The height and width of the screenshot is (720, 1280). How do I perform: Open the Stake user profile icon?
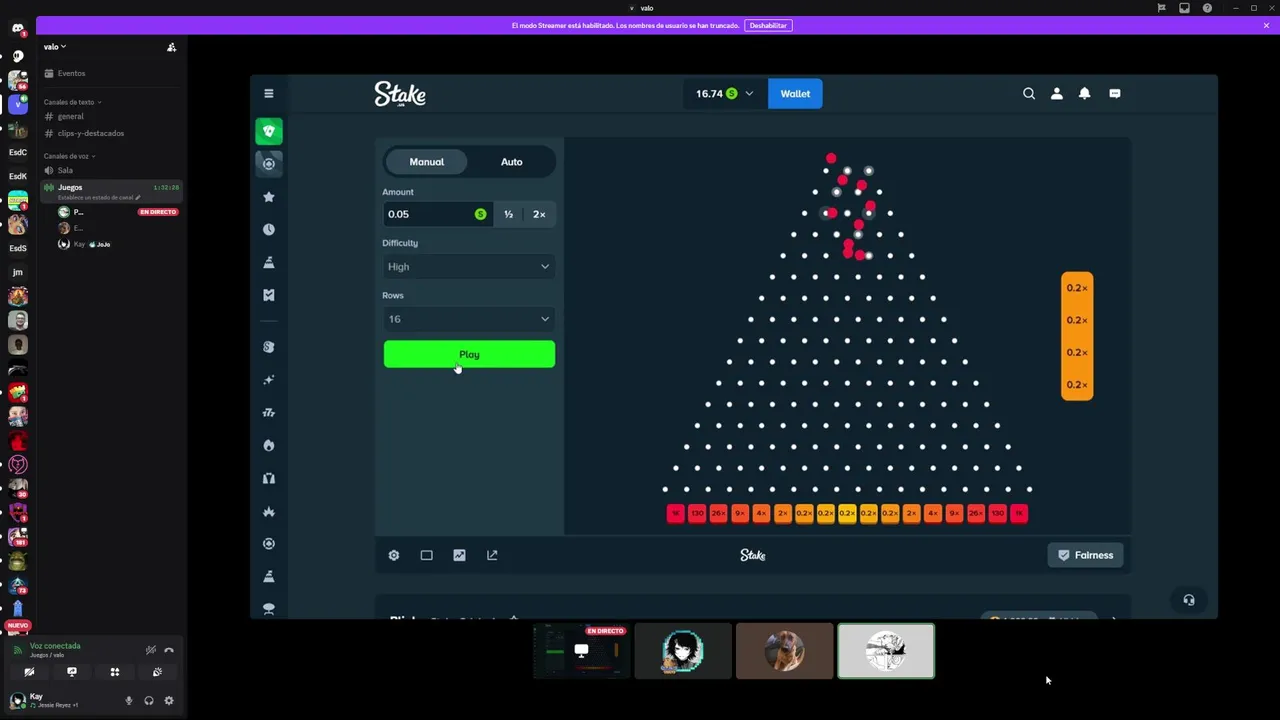(1057, 93)
